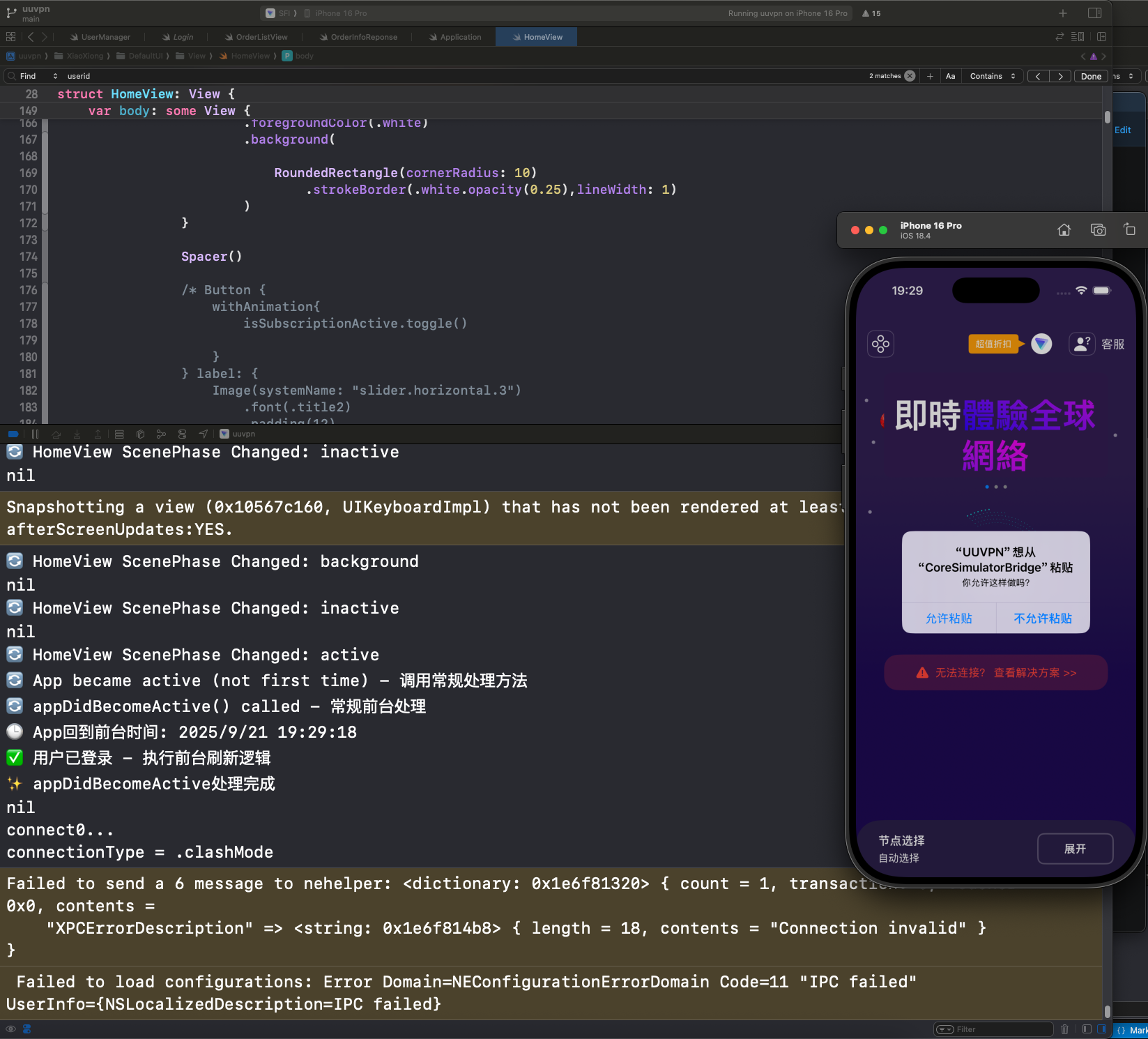
Task: Toggle the code review arrows button
Action: coord(1059,37)
